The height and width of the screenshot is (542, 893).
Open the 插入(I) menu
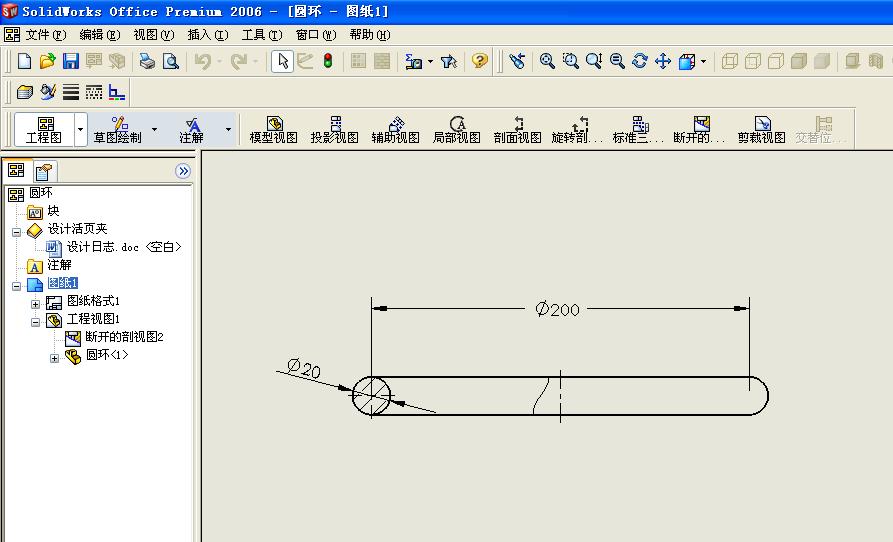click(208, 35)
